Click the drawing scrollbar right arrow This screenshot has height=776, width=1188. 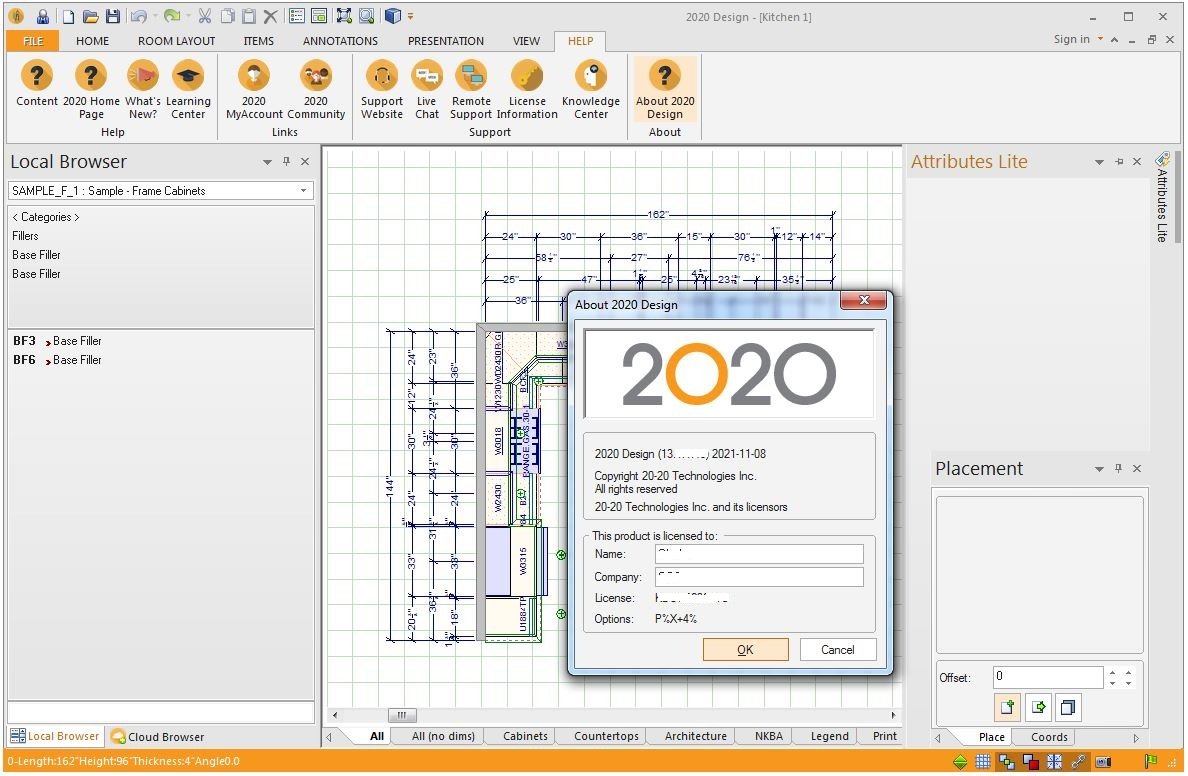(893, 715)
